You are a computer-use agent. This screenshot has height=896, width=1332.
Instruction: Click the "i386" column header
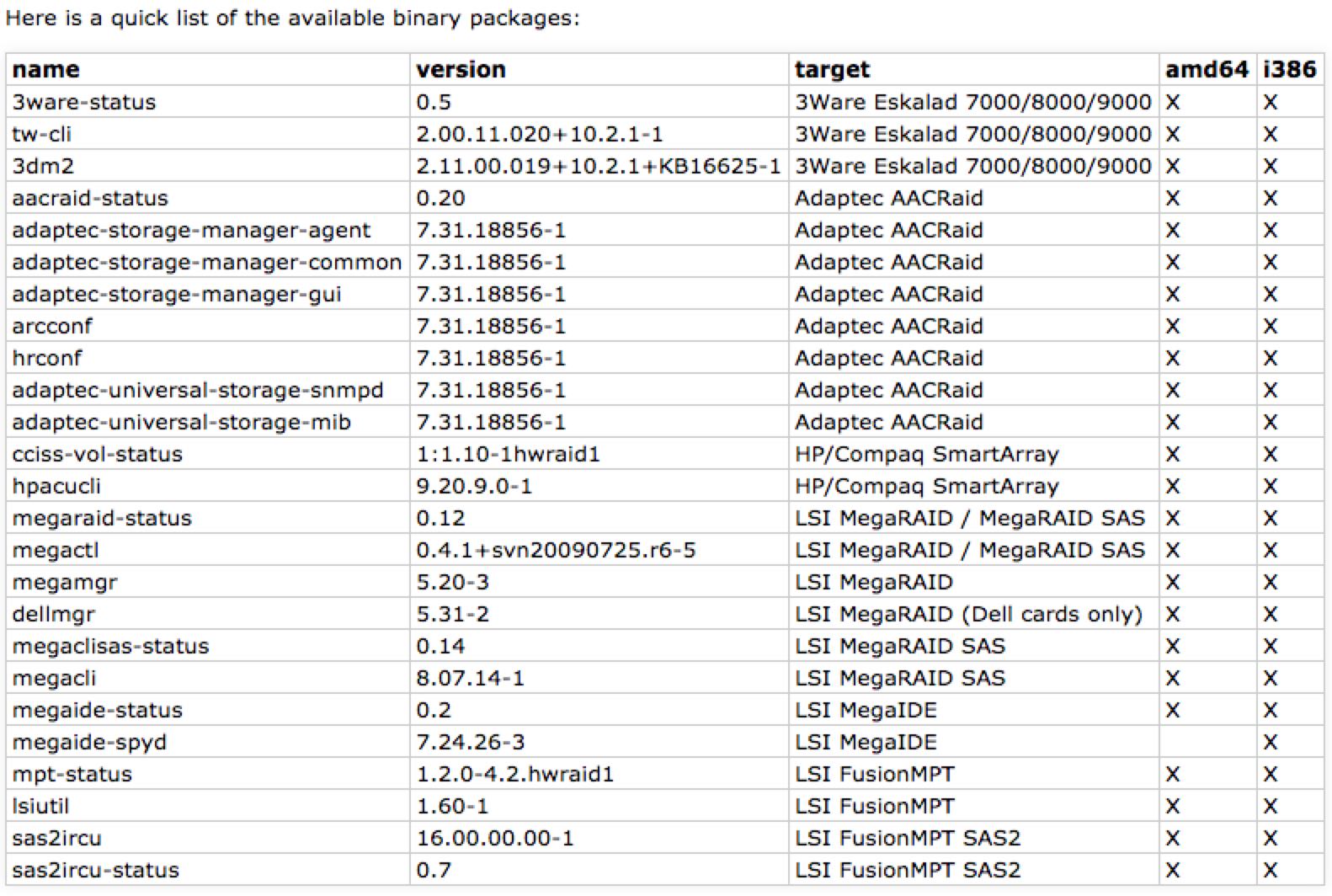pos(1289,70)
